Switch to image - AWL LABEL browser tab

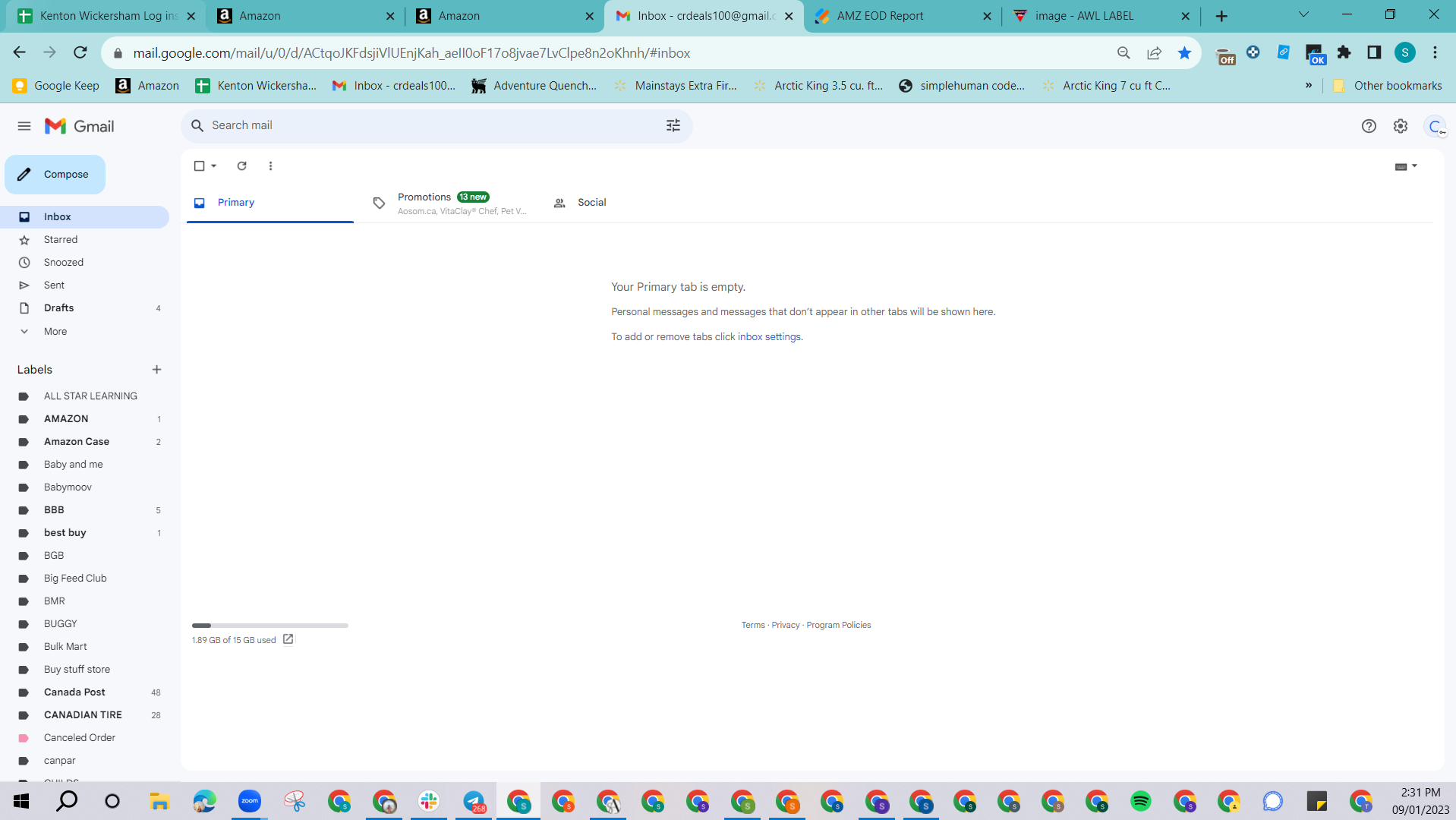point(1101,16)
